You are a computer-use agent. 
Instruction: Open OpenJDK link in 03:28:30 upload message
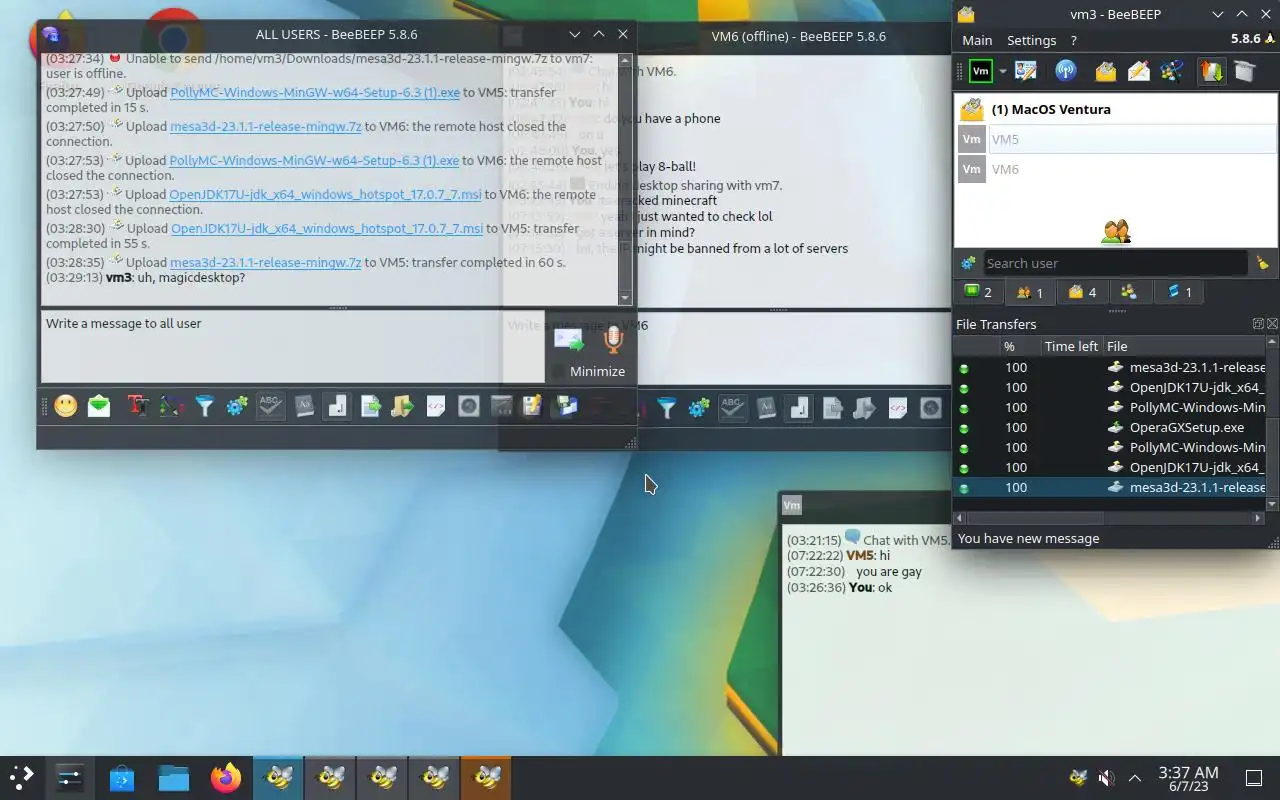pos(327,228)
